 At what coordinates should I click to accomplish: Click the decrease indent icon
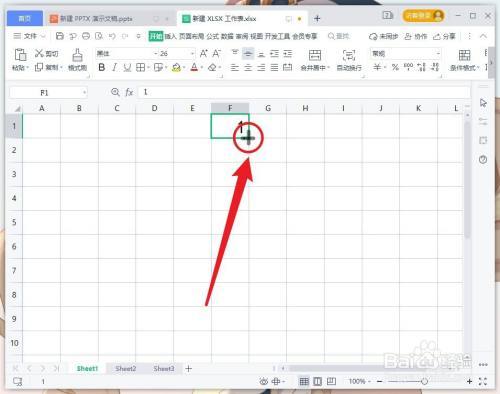(274, 53)
